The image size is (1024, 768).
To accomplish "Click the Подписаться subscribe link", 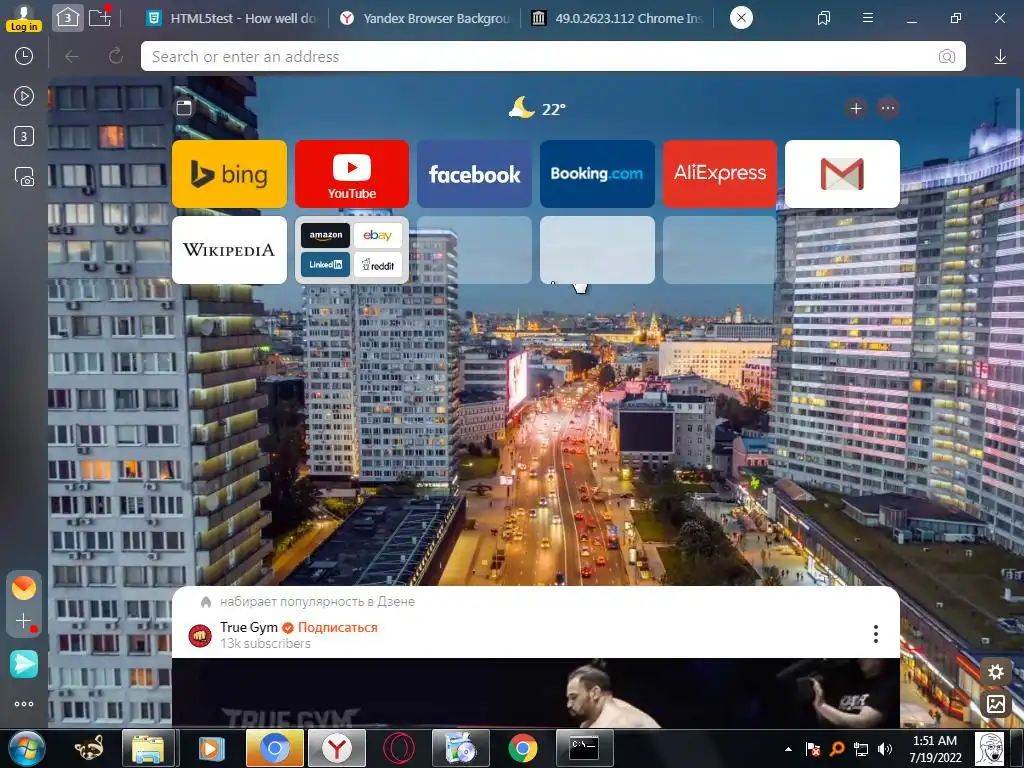I will [338, 628].
